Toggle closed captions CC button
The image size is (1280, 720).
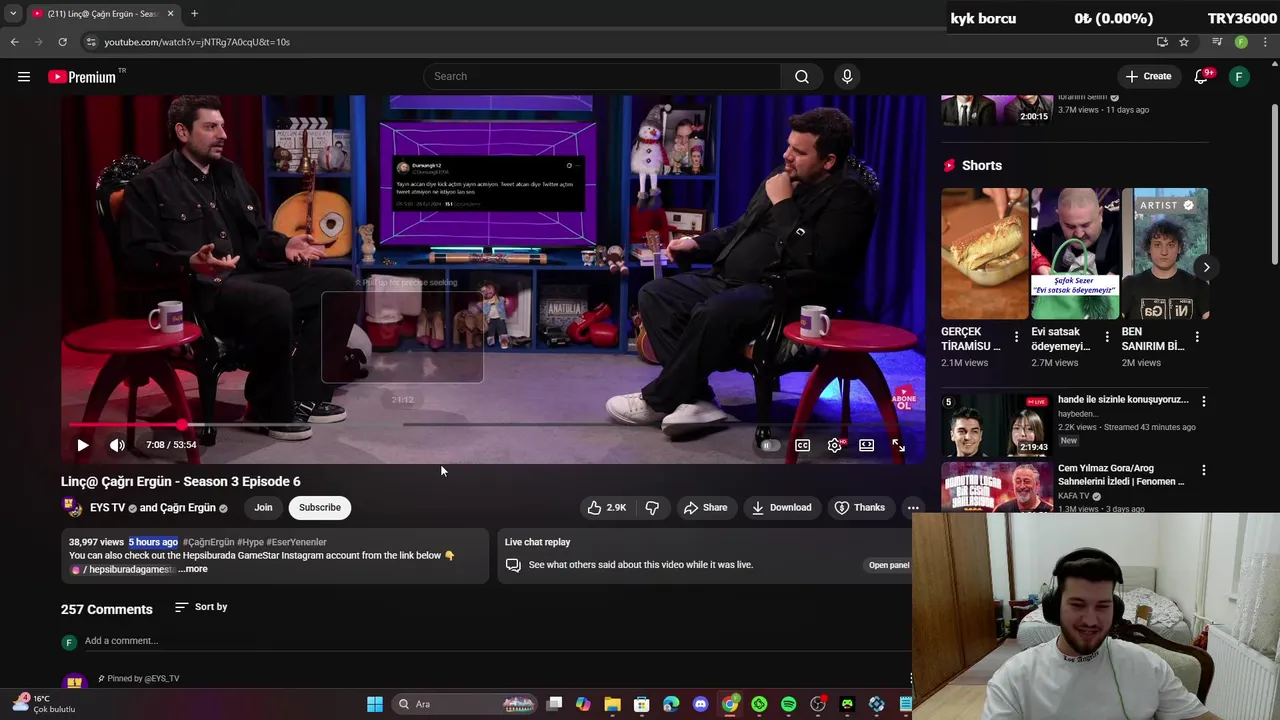click(x=802, y=445)
